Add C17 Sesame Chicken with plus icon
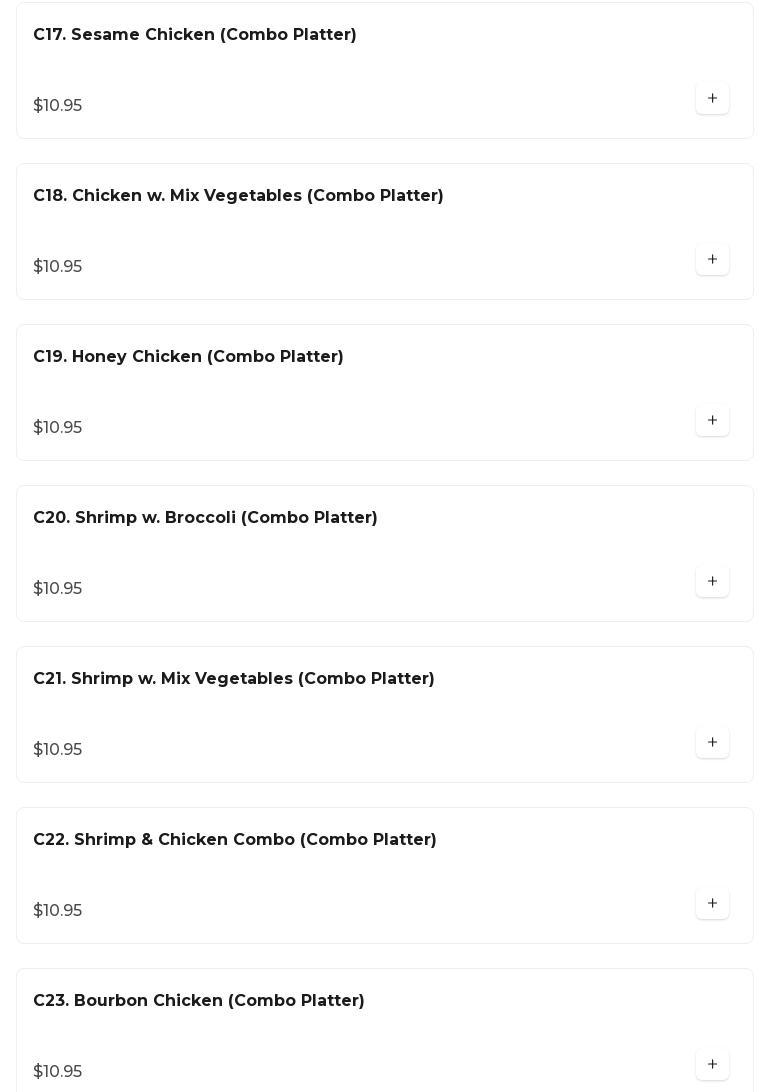This screenshot has width=770, height=1092. [x=712, y=98]
